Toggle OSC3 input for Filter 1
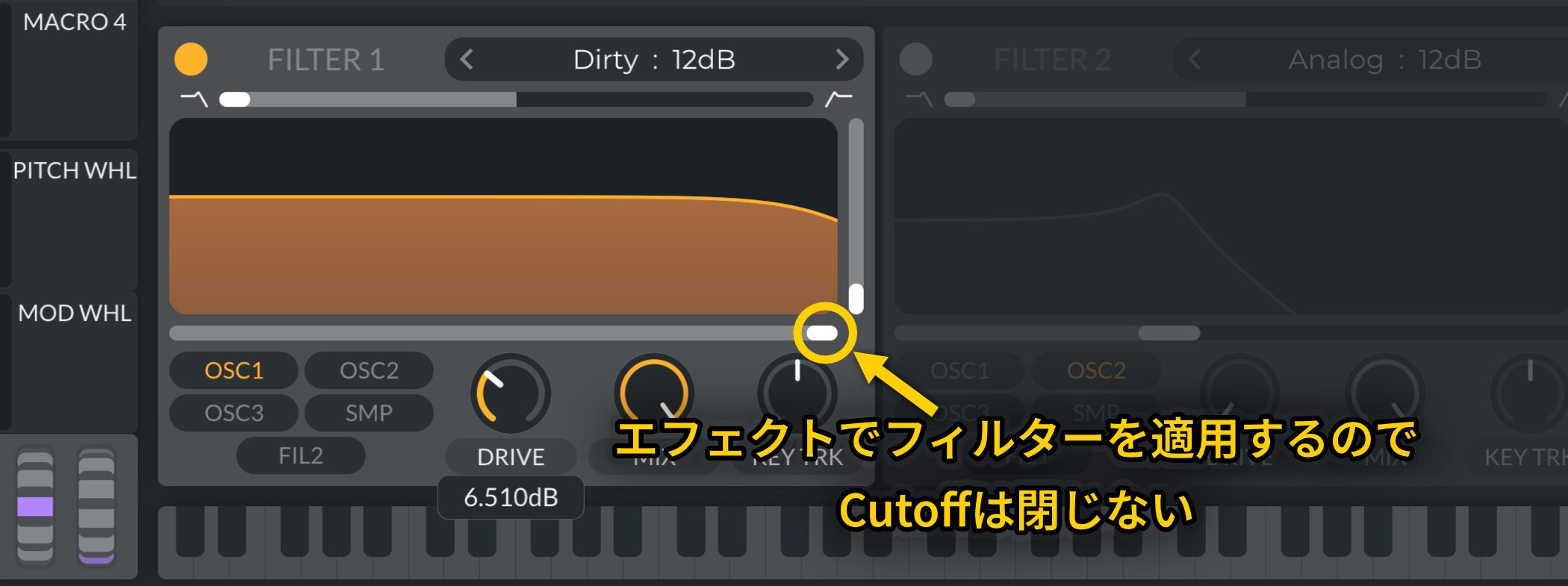Viewport: 1568px width, 586px height. pyautogui.click(x=234, y=413)
